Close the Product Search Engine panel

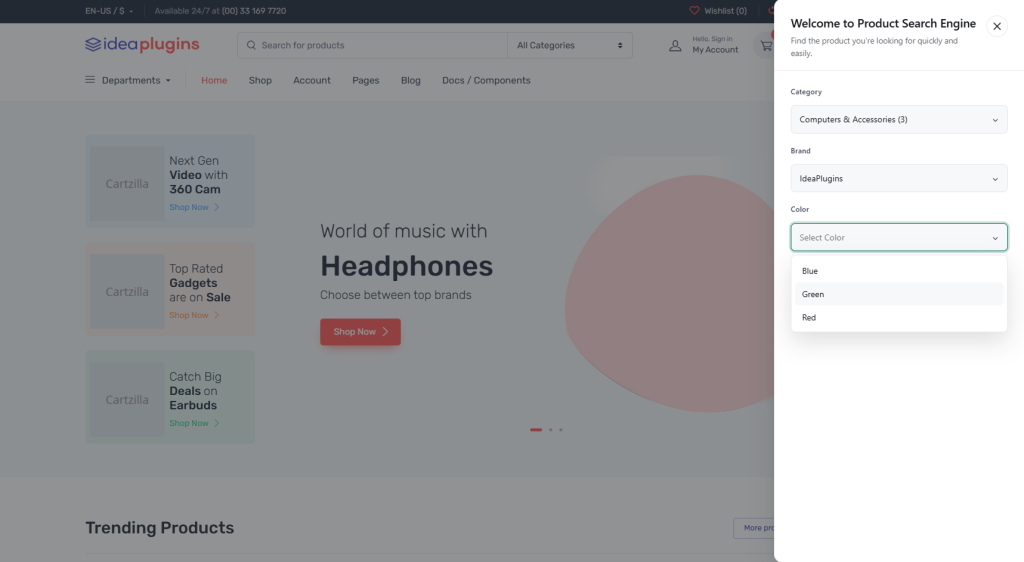(x=997, y=26)
